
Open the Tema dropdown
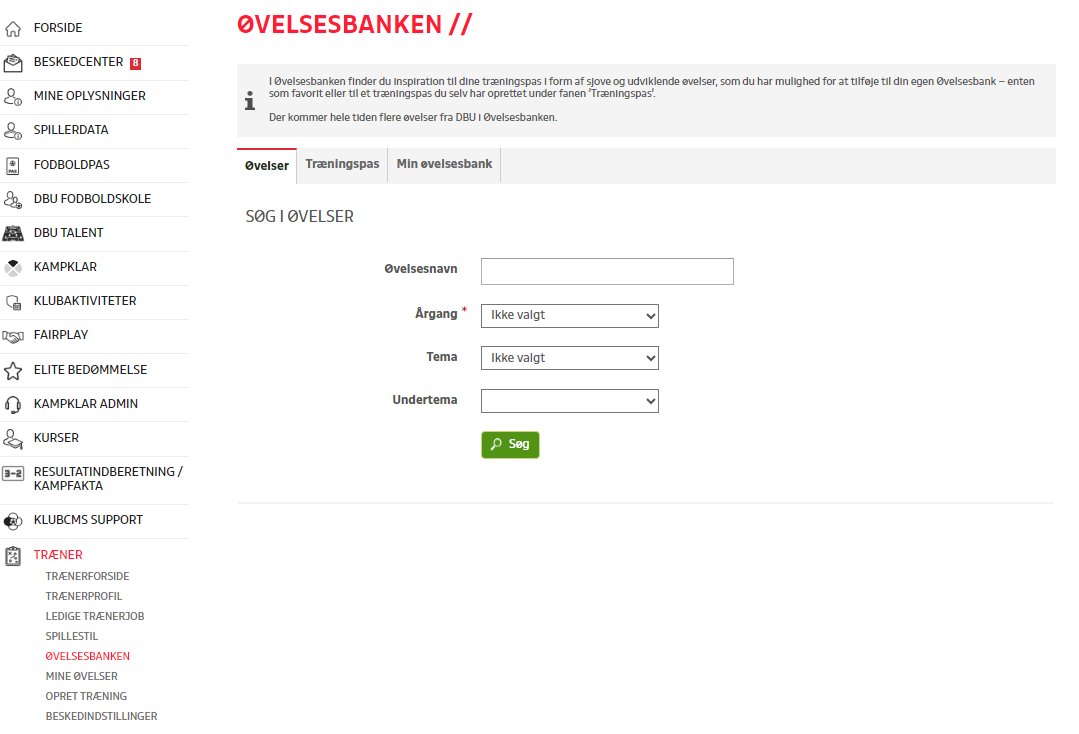pyautogui.click(x=570, y=358)
